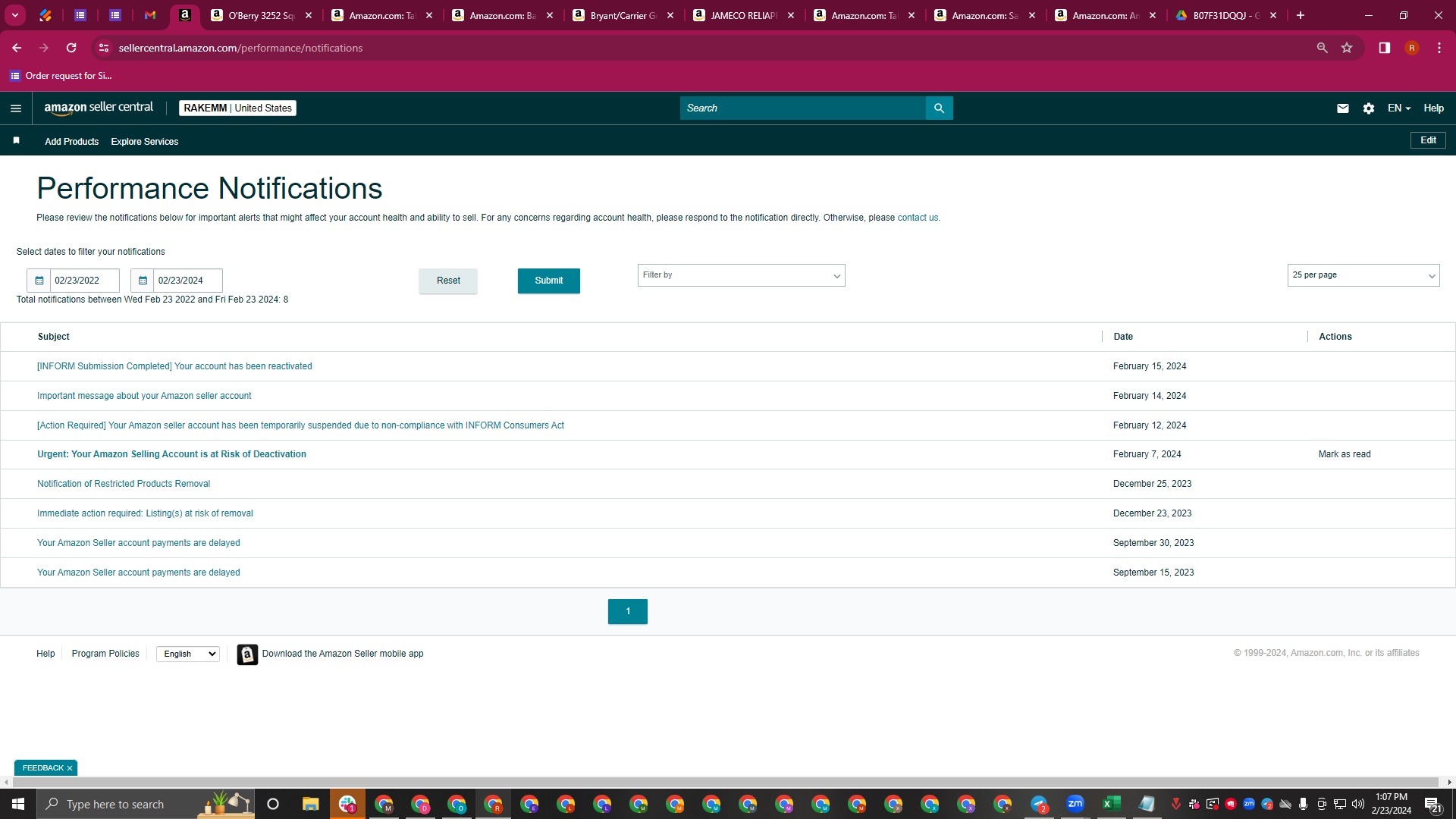The height and width of the screenshot is (819, 1456).
Task: Open a new browser tab
Action: [x=1300, y=15]
